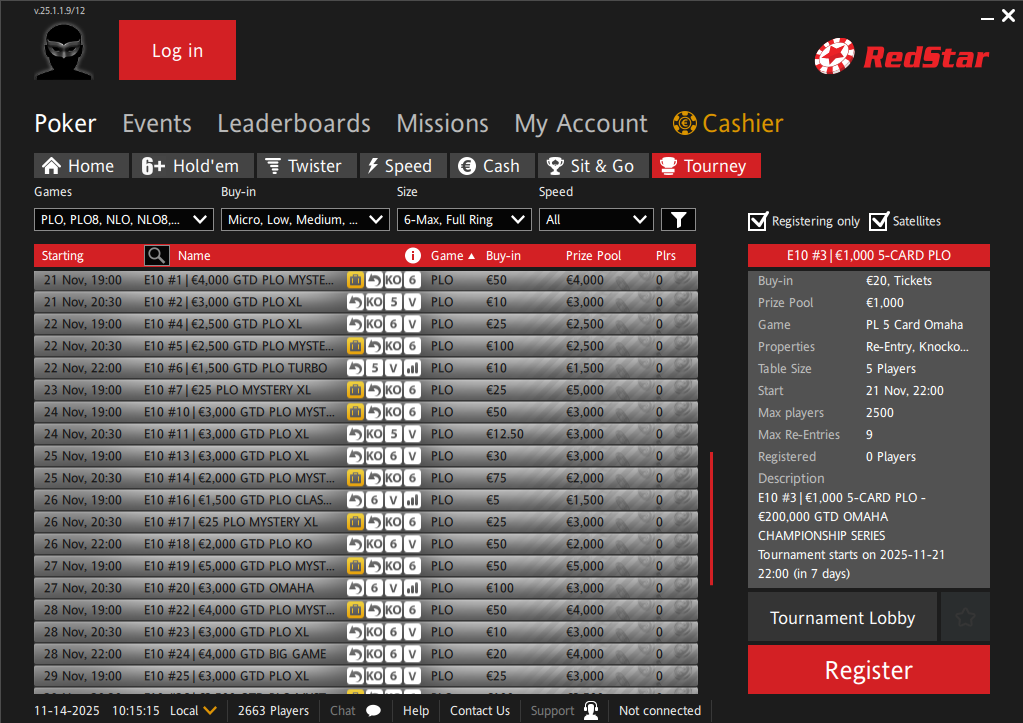
Task: Expand the Buy-in filter dropdown
Action: 305,220
